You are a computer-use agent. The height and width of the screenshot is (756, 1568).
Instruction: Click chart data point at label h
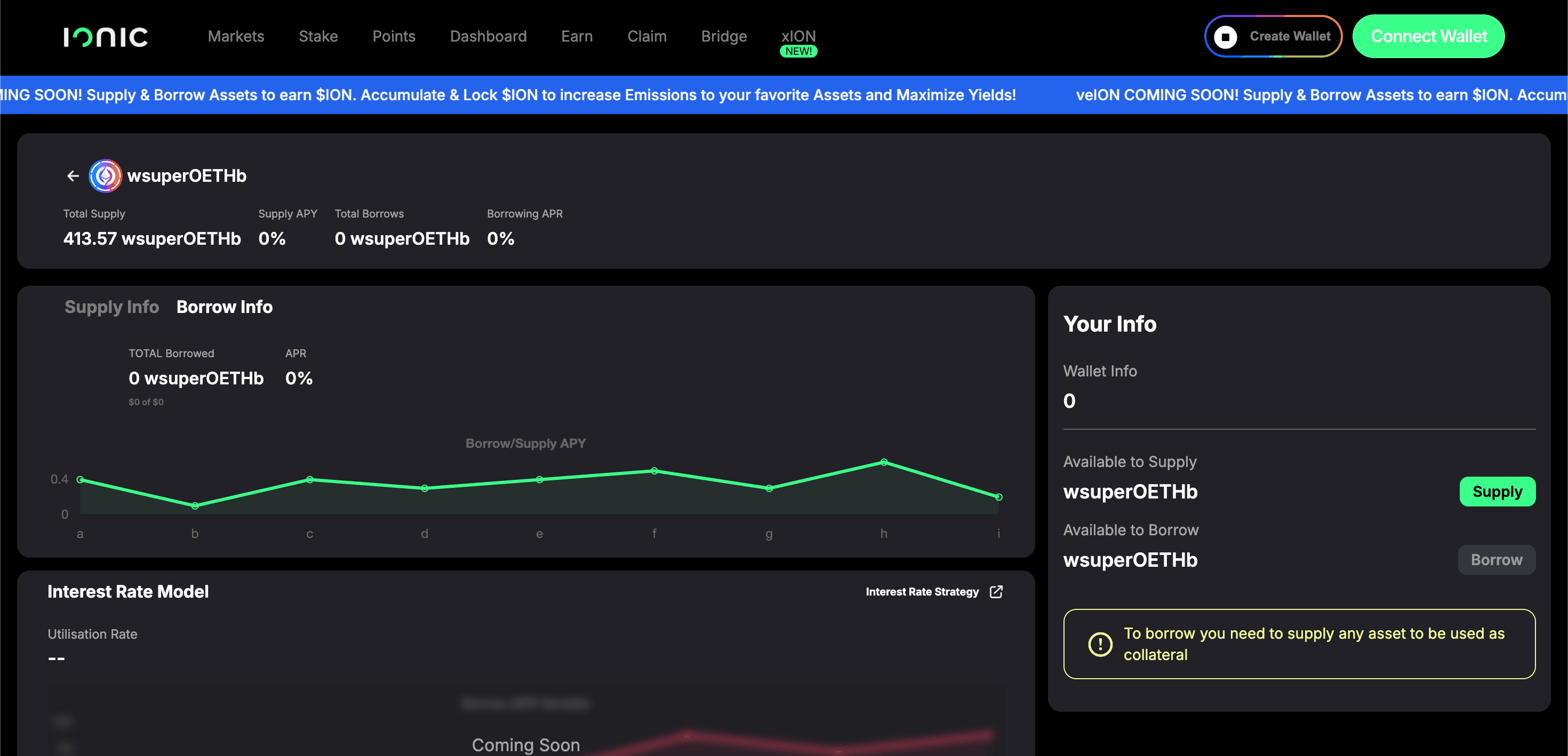click(x=884, y=462)
